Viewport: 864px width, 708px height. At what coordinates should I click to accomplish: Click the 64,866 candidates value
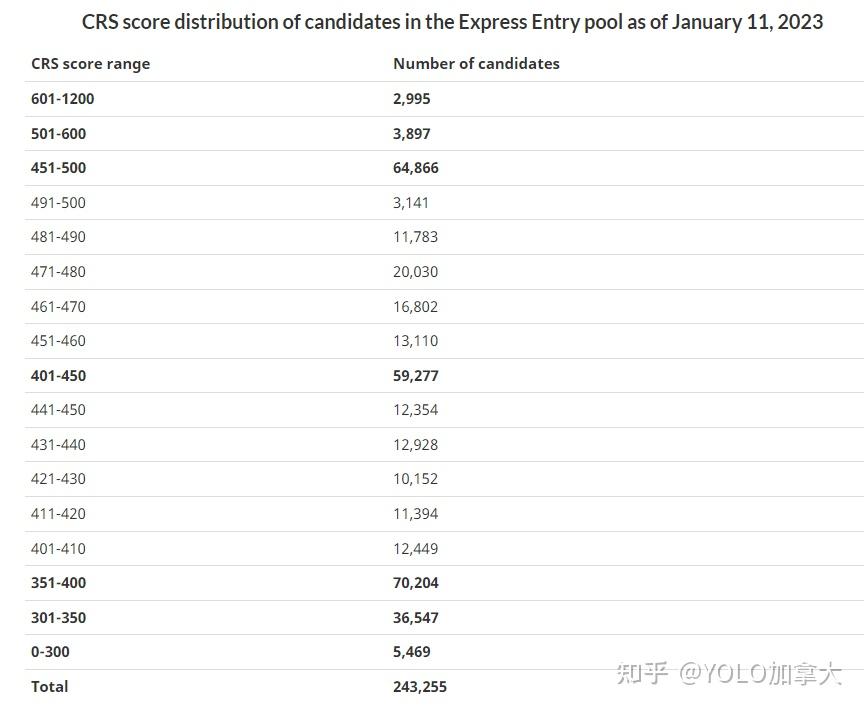(416, 168)
